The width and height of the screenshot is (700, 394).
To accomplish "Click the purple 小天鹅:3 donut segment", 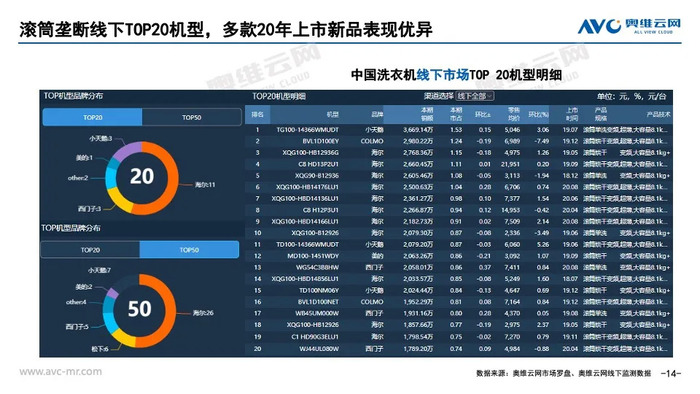I will 125,150.
